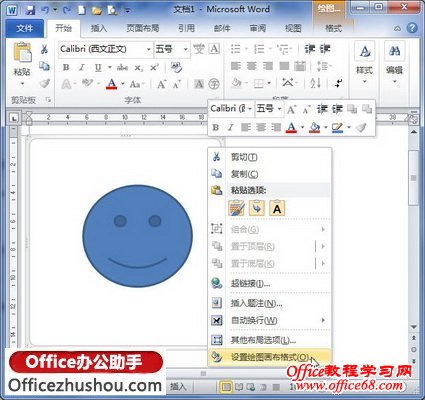Click mini toolbar shape fill paint bucket
425x400 pixels.
(315, 127)
